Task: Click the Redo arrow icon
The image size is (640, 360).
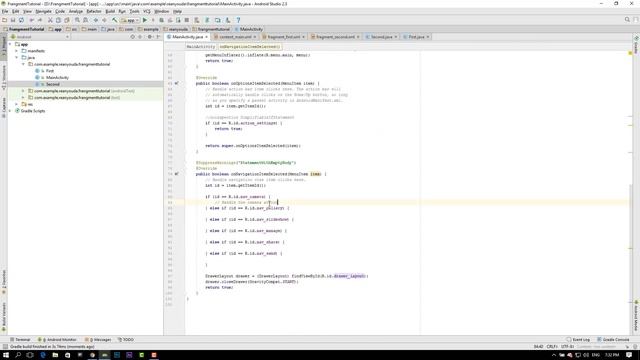Action: [40, 20]
